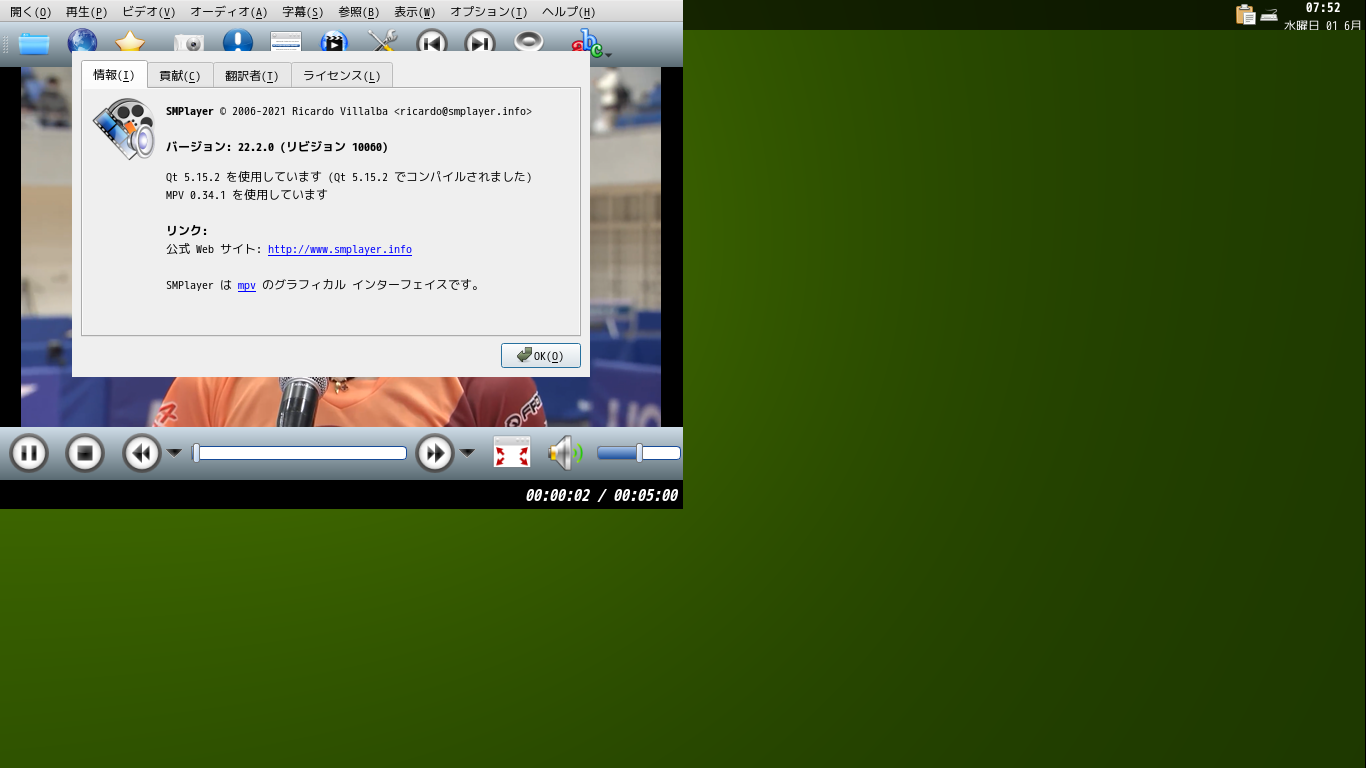Open the rewind options dropdown arrow
Viewport: 1366px width, 768px height.
click(x=174, y=453)
